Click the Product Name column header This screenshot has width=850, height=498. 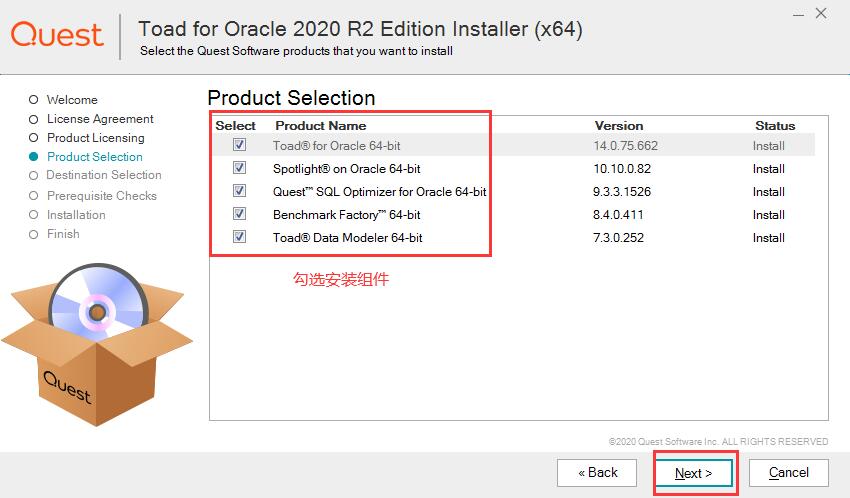pyautogui.click(x=320, y=126)
